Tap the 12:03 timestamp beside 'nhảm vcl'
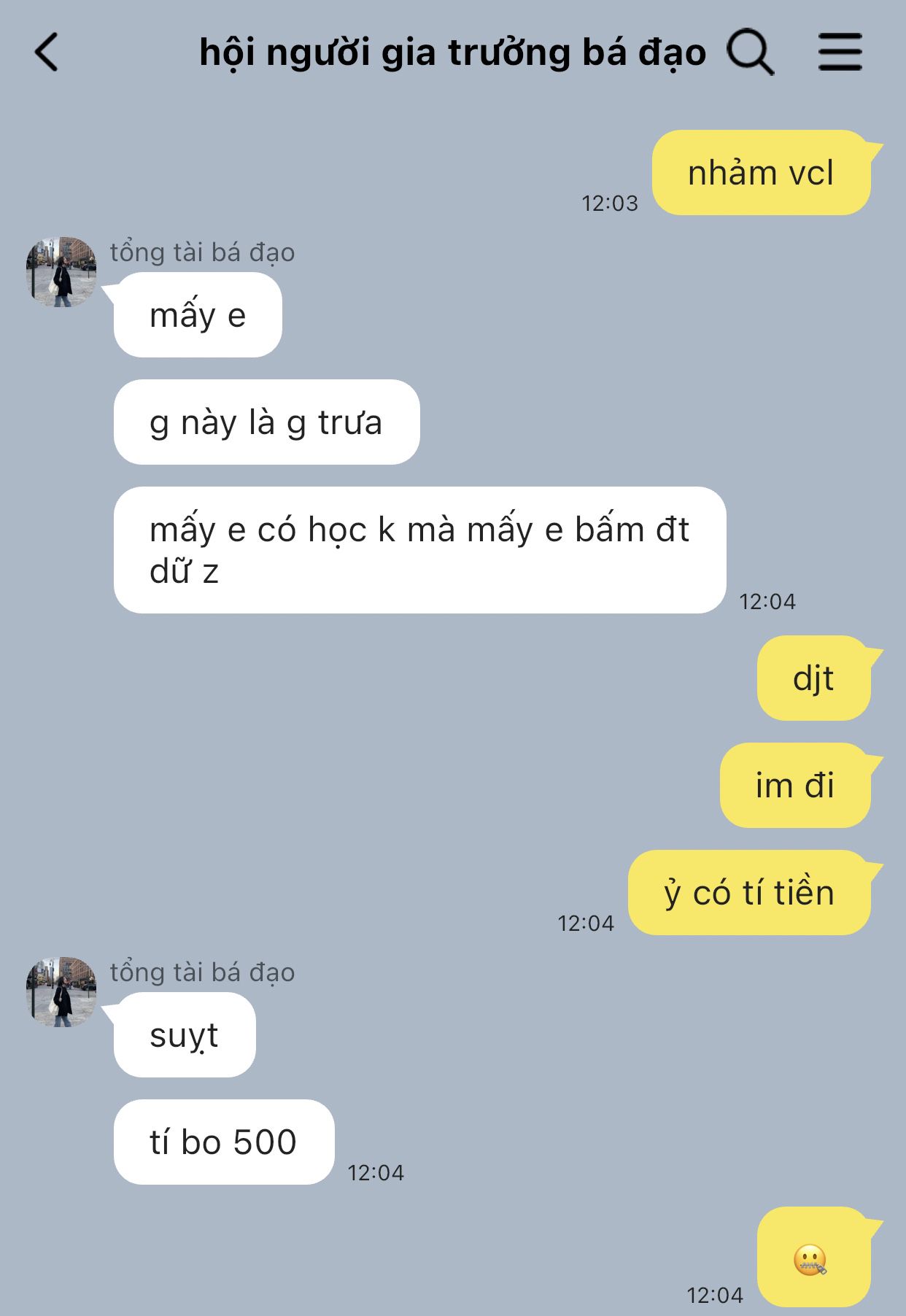The width and height of the screenshot is (906, 1316). click(x=610, y=203)
